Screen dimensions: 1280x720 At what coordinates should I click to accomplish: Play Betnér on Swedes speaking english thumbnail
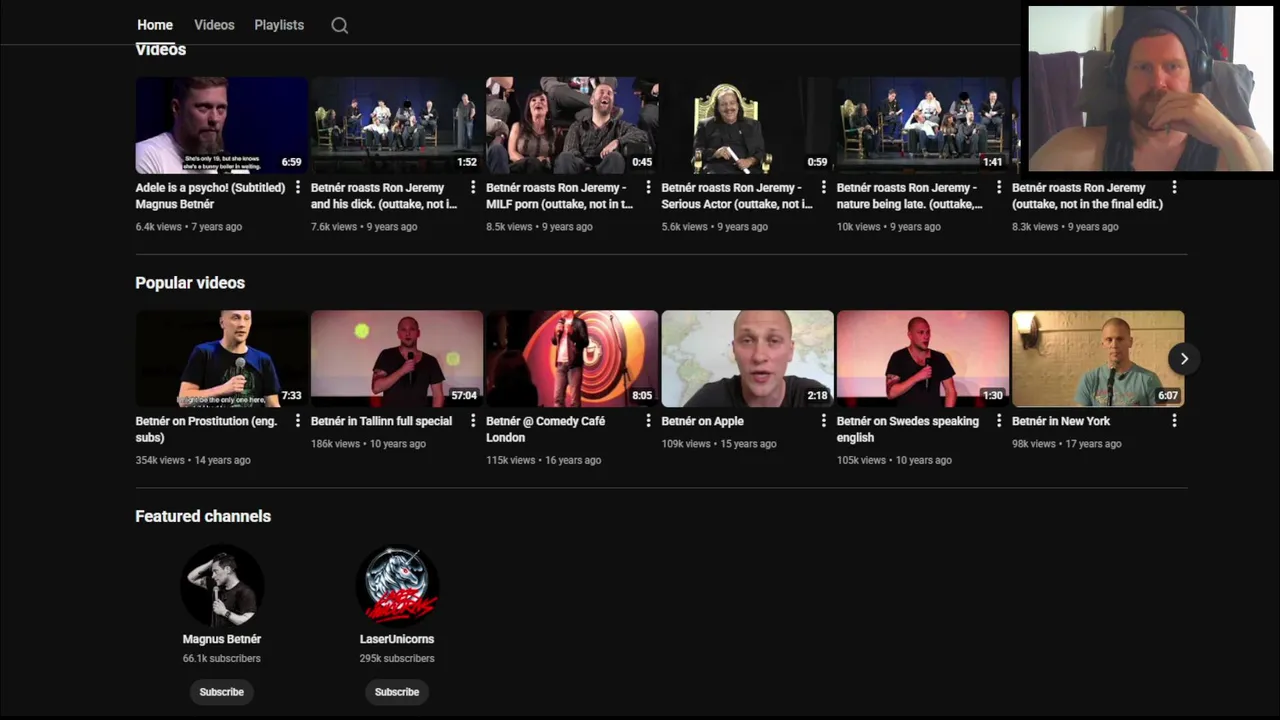(x=923, y=359)
